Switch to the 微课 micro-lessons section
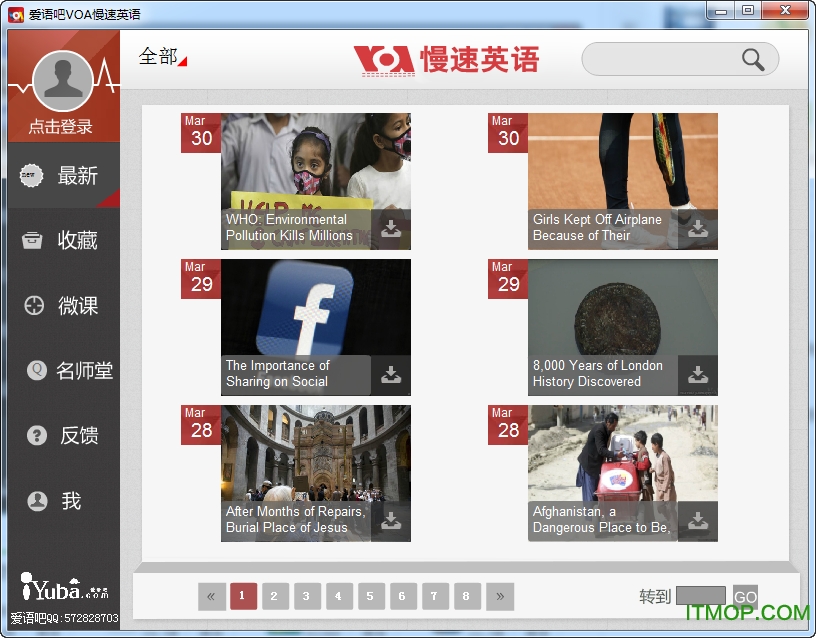 pos(63,305)
